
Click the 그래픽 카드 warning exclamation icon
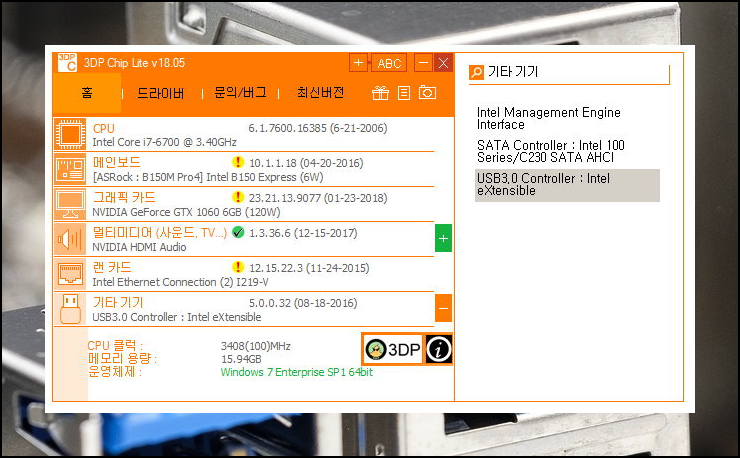point(238,197)
